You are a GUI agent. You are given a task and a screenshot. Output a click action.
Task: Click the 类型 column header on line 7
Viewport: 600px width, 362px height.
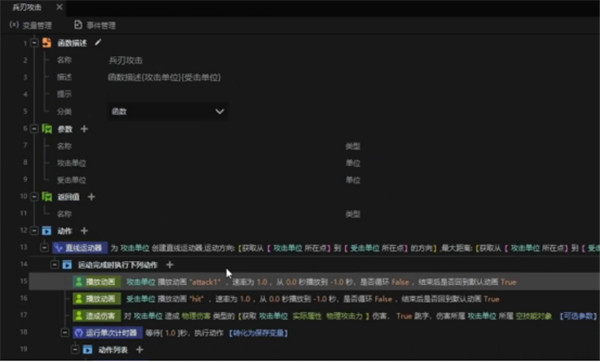coord(352,146)
